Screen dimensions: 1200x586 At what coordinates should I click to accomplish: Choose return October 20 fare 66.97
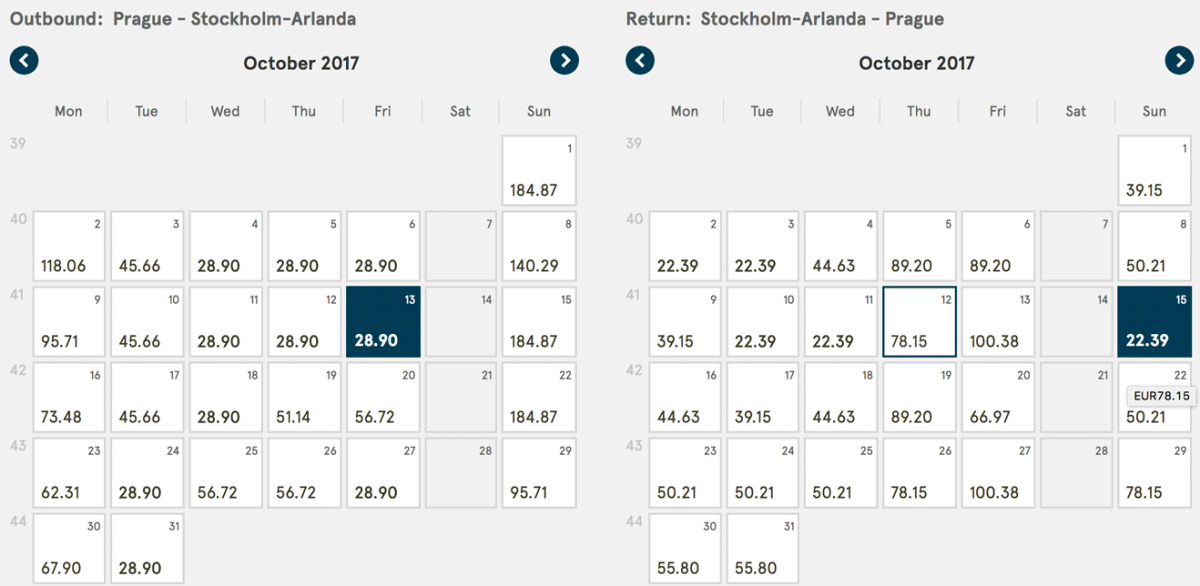[997, 397]
